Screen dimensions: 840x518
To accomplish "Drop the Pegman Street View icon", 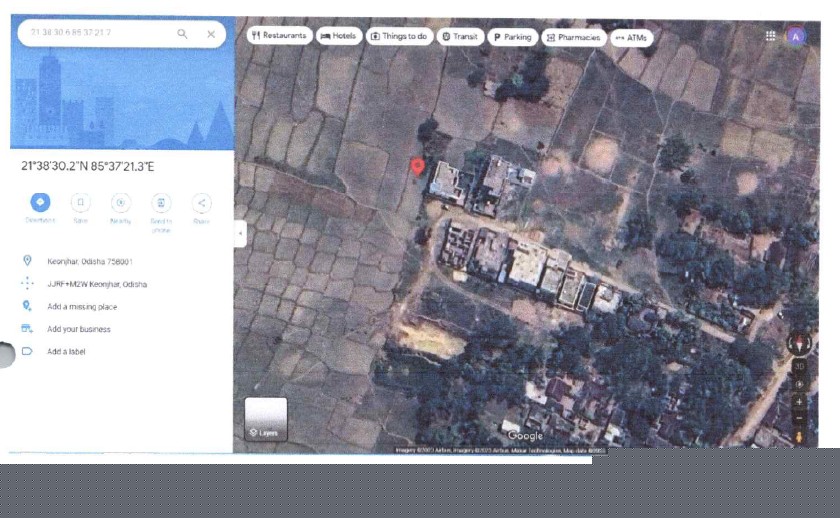I will [799, 436].
